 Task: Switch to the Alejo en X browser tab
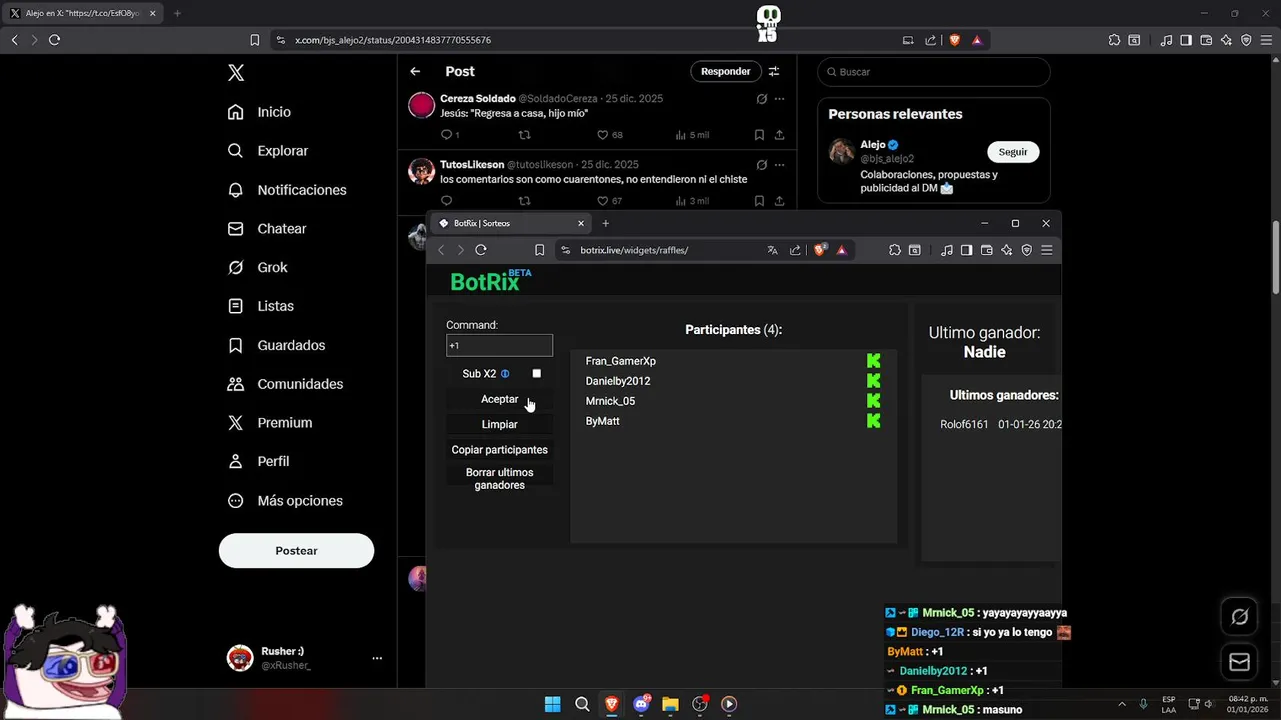pos(83,13)
